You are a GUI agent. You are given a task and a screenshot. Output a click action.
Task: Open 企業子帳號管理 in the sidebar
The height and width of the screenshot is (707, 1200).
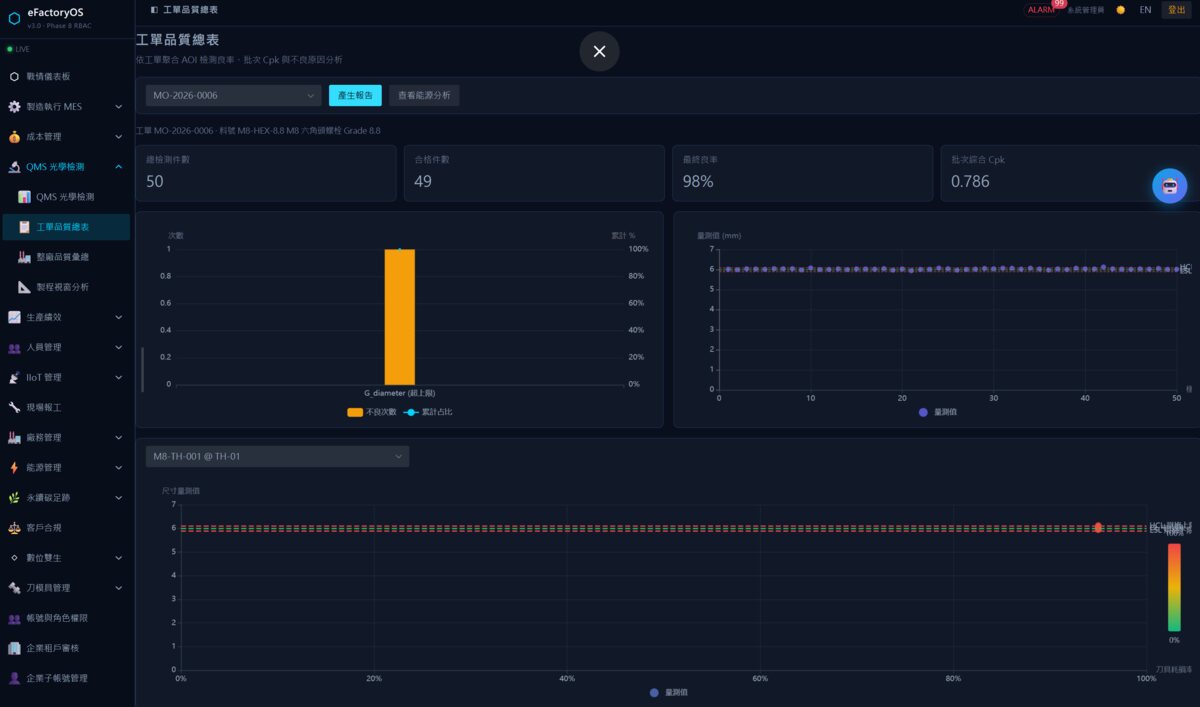[66, 678]
